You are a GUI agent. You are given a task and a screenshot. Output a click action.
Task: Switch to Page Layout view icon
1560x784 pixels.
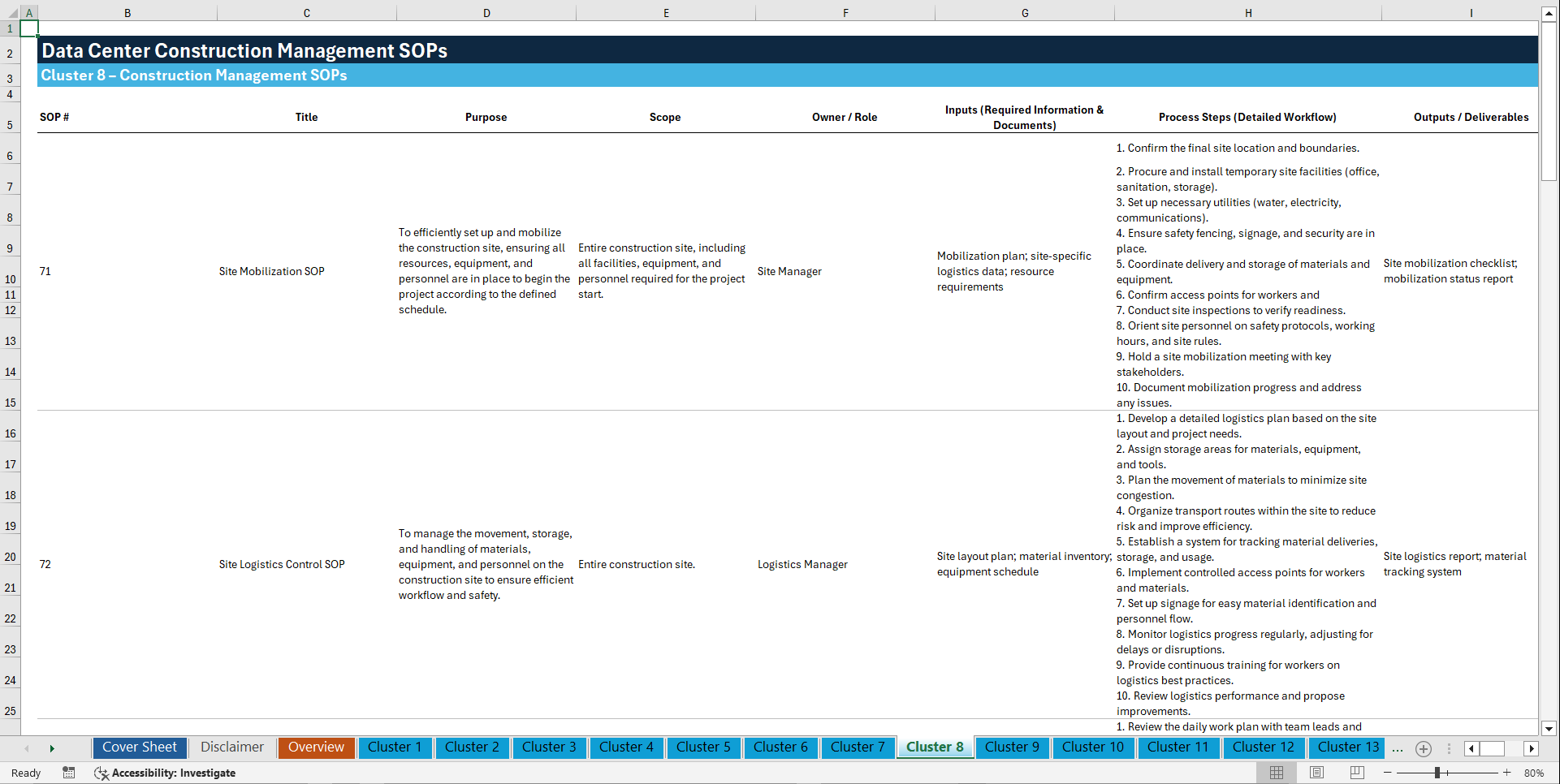[x=1316, y=773]
